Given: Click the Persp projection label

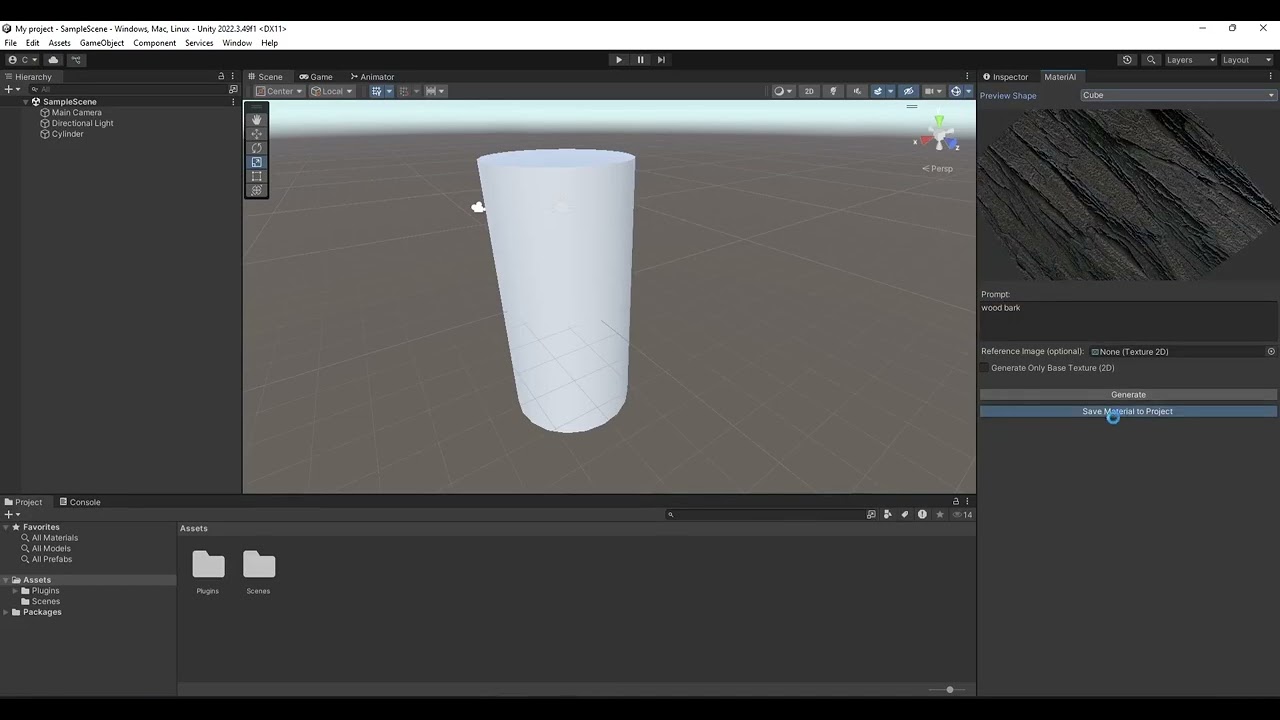Looking at the screenshot, I should point(938,169).
